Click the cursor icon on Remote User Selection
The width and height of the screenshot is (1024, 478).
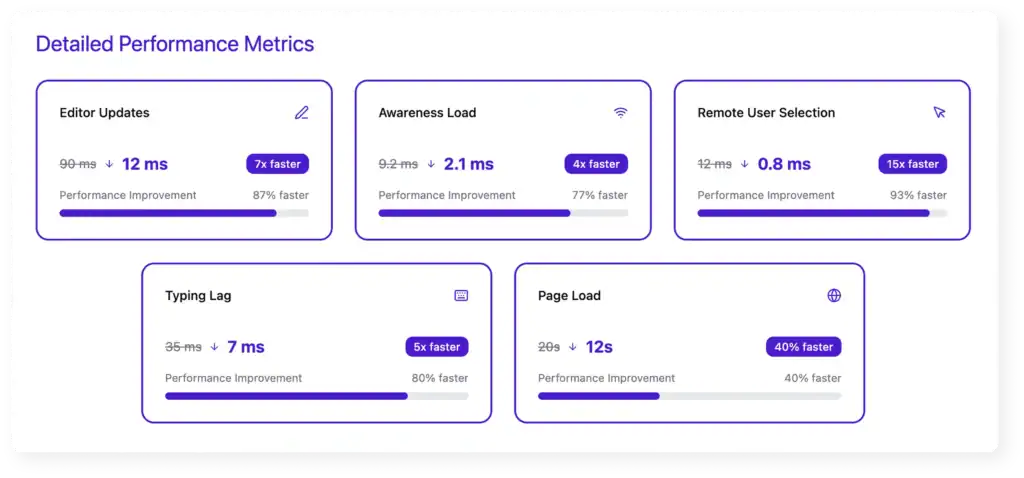coord(939,113)
